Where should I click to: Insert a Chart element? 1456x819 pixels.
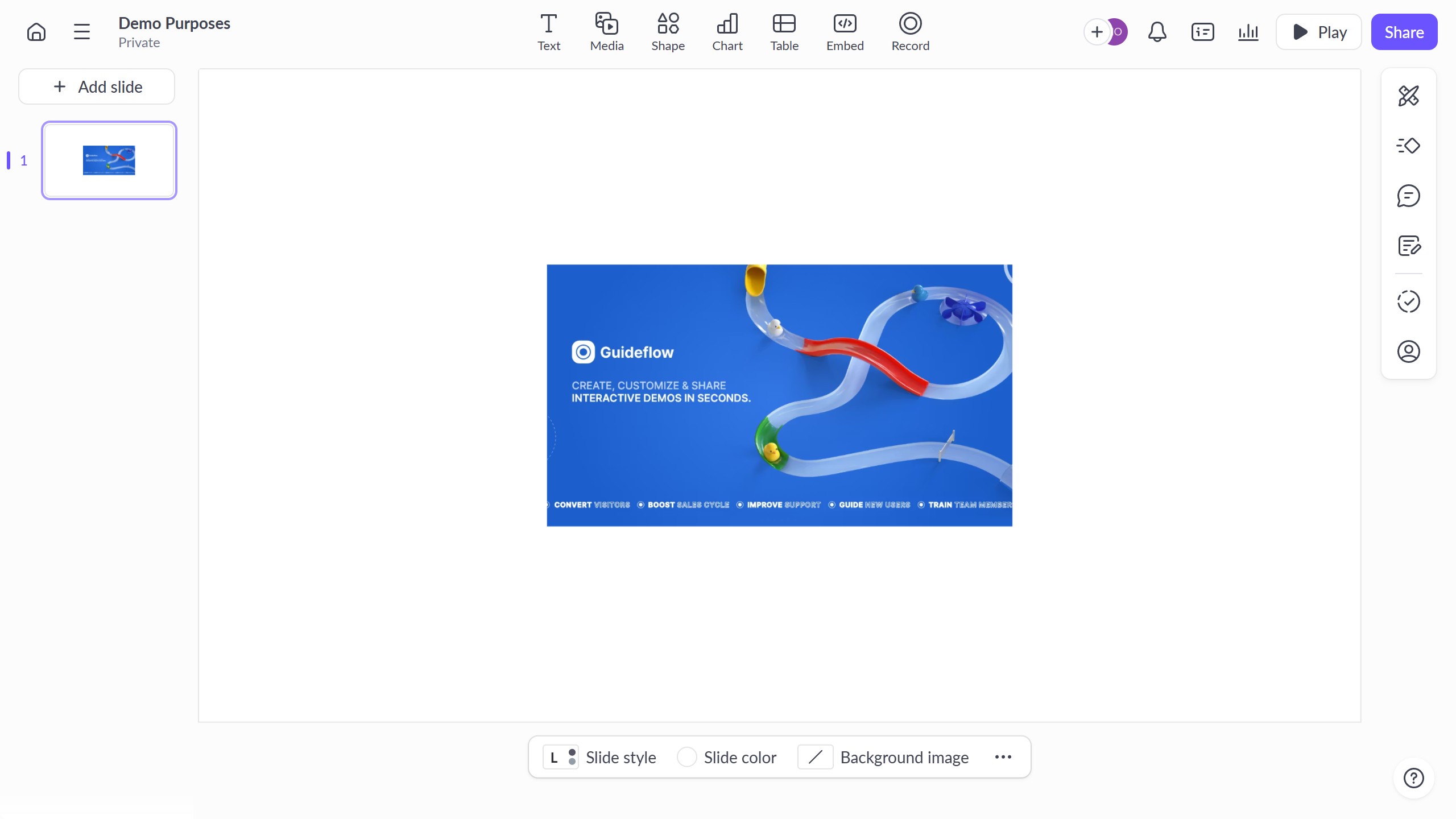point(727,32)
